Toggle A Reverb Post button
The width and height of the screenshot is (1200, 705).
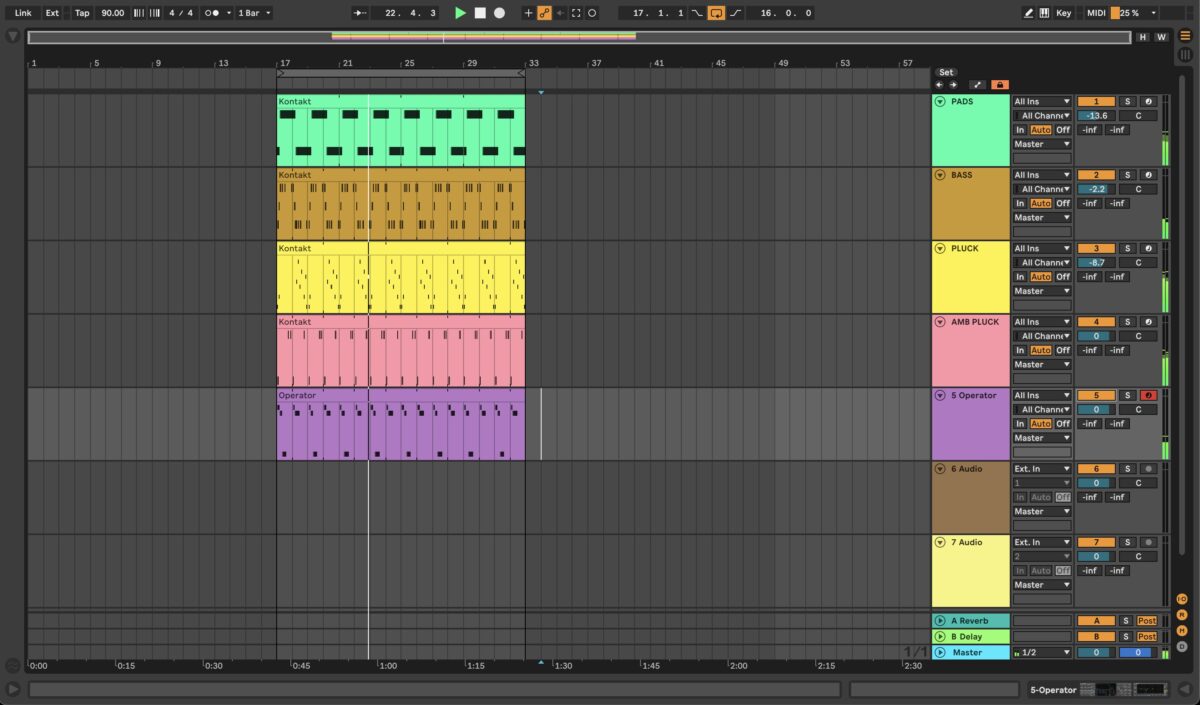(x=1147, y=621)
